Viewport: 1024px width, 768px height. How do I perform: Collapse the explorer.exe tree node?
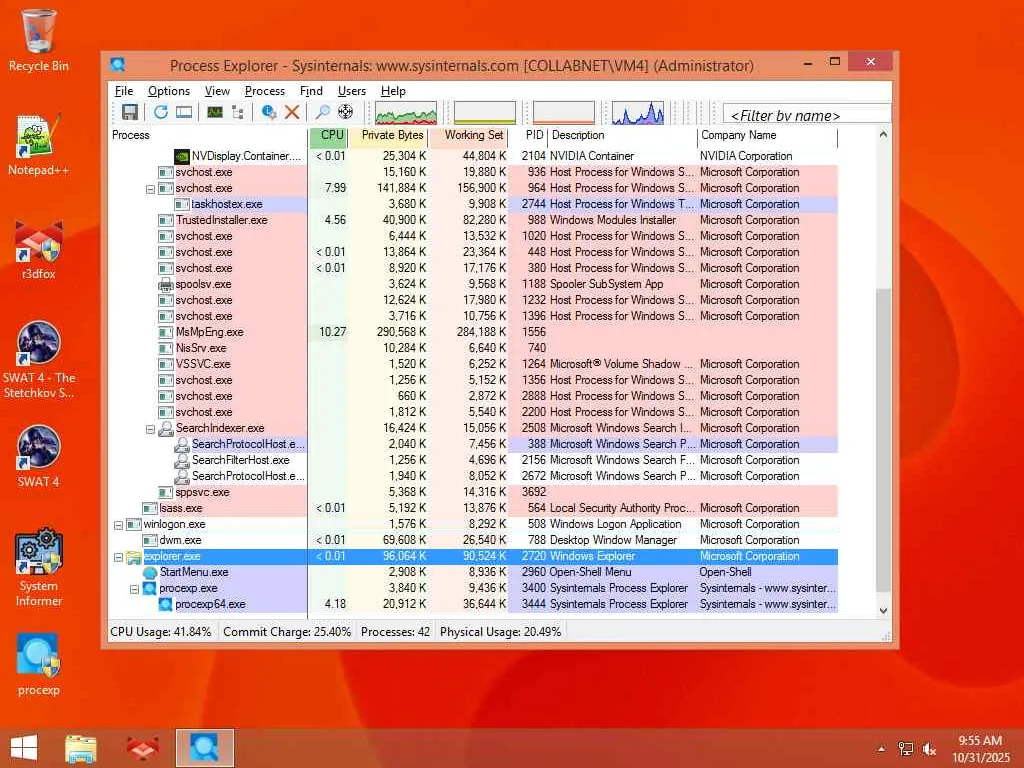pyautogui.click(x=118, y=557)
